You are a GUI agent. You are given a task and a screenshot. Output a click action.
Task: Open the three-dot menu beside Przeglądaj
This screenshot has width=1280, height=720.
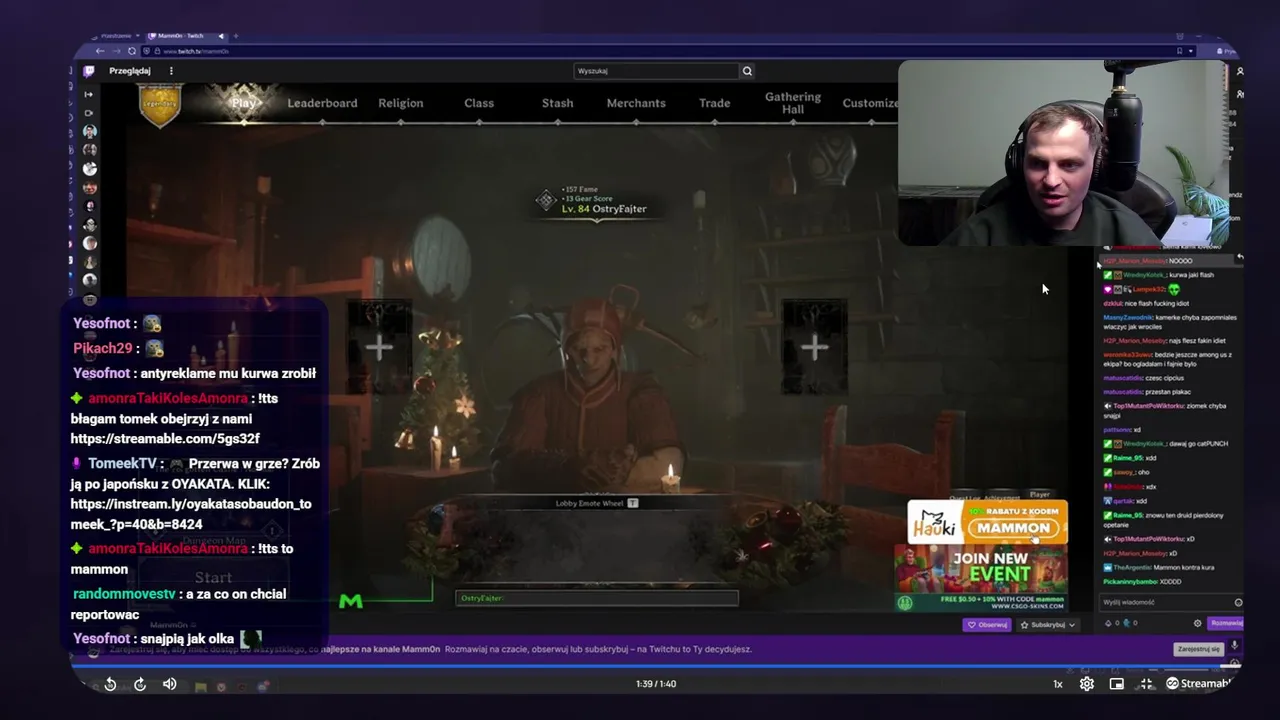click(x=171, y=71)
